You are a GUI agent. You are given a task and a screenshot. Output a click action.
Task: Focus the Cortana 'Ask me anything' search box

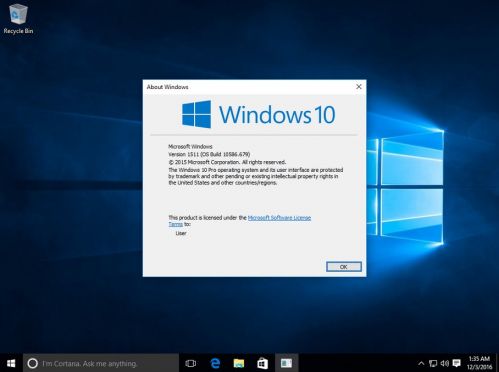[101, 363]
